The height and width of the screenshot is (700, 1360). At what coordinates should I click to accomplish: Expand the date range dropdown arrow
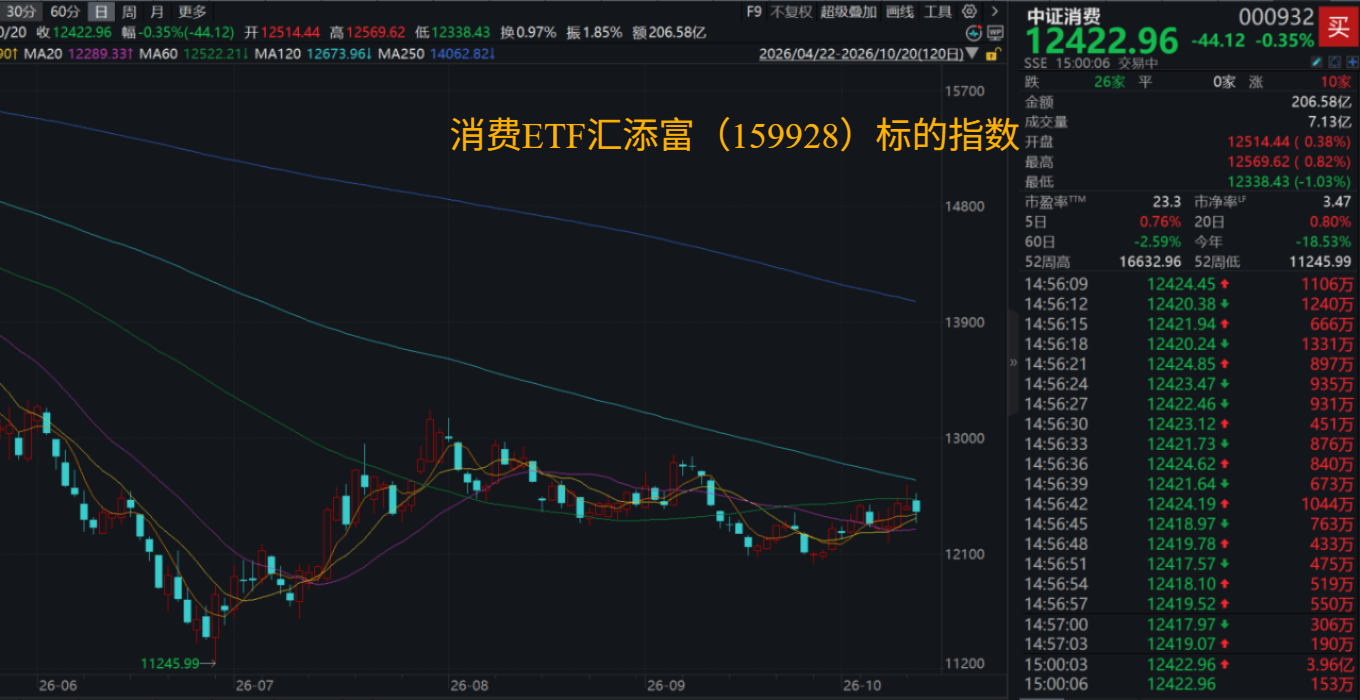tap(971, 53)
